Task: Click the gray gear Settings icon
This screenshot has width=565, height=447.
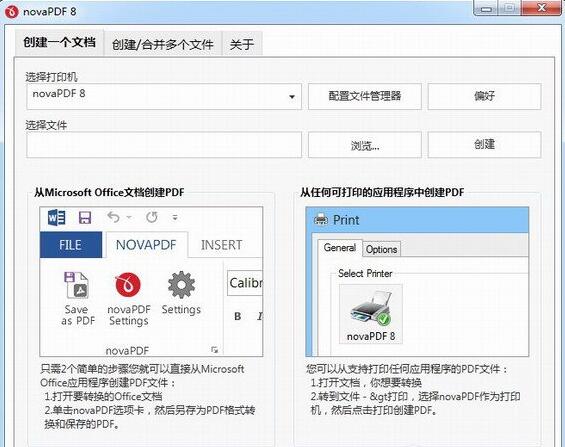Action: [x=181, y=285]
